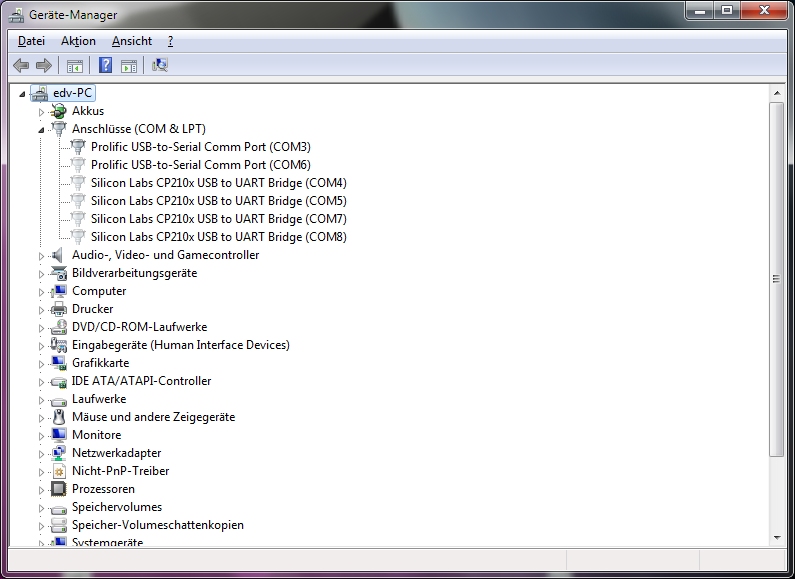
Task: Select Prolific USB-to-Serial Comm Port (COM6)
Action: [201, 165]
